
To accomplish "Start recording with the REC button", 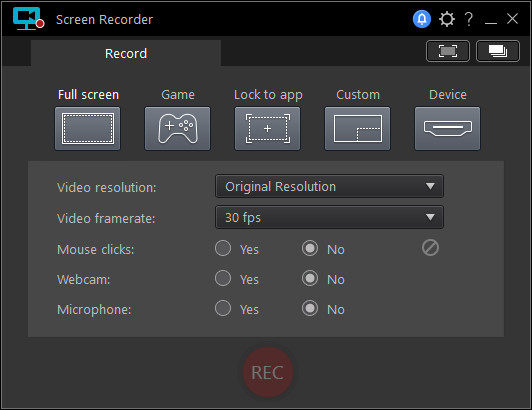I will point(268,372).
